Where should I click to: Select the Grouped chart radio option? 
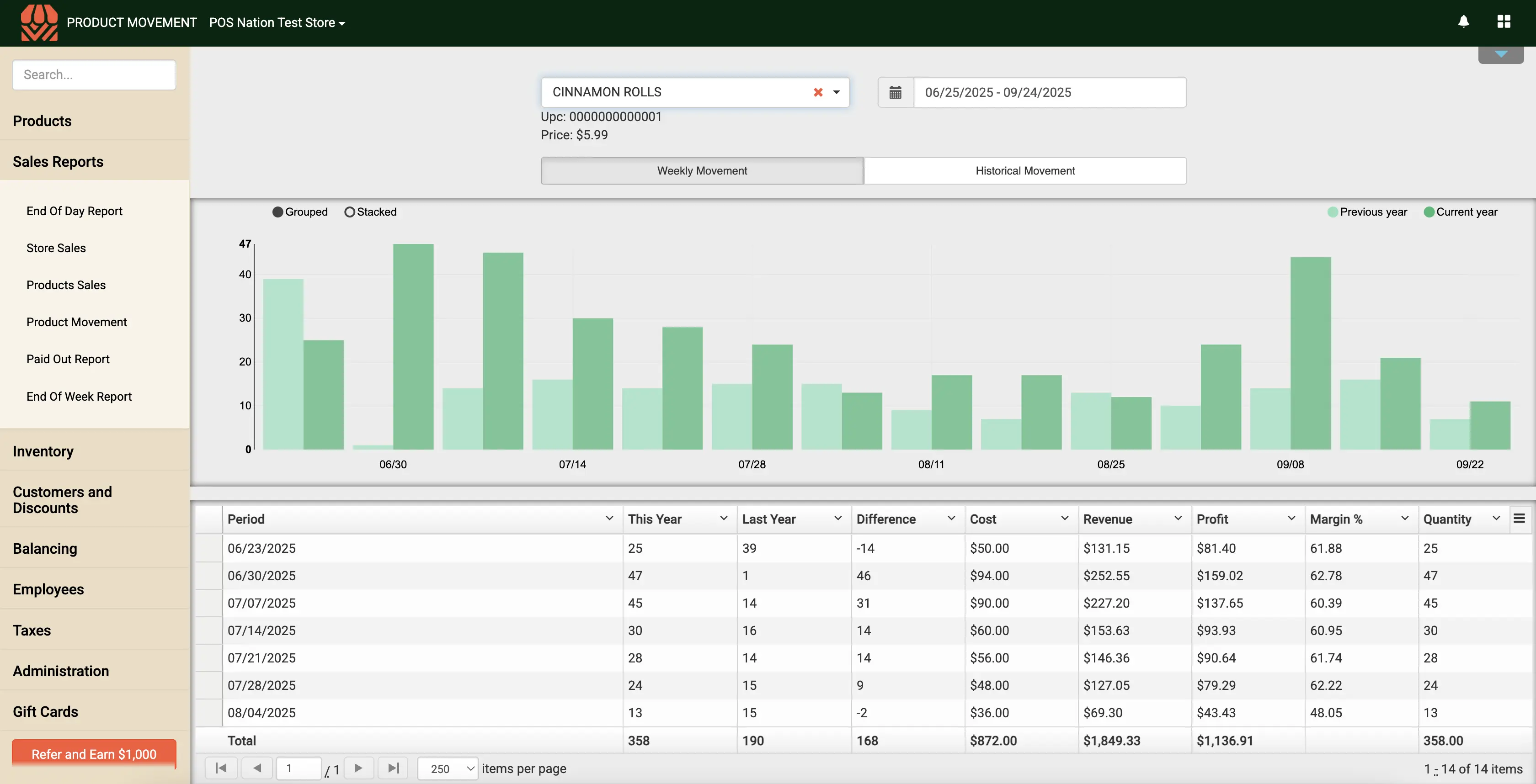pyautogui.click(x=278, y=212)
